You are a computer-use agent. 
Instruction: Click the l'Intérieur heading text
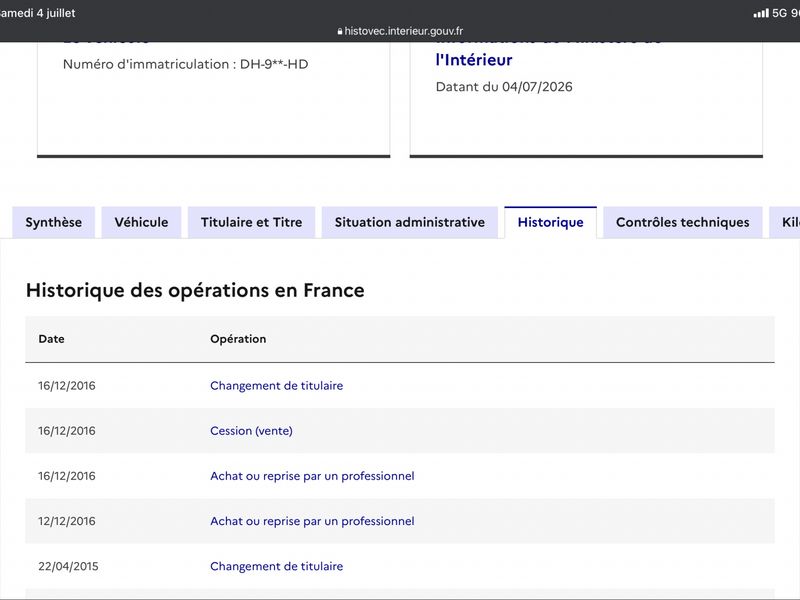[474, 60]
